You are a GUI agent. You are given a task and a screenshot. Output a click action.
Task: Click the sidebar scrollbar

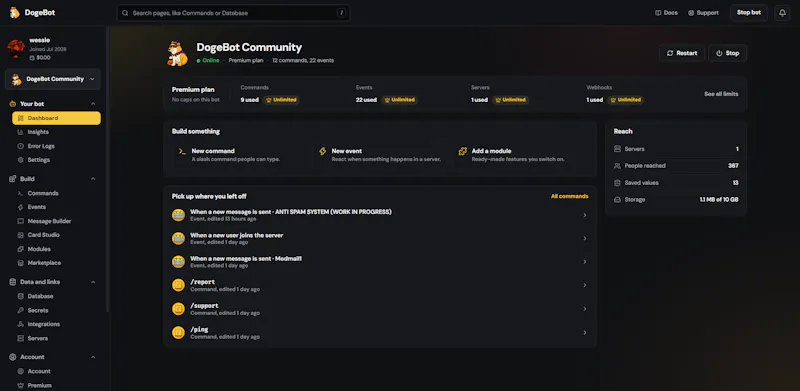point(108,168)
